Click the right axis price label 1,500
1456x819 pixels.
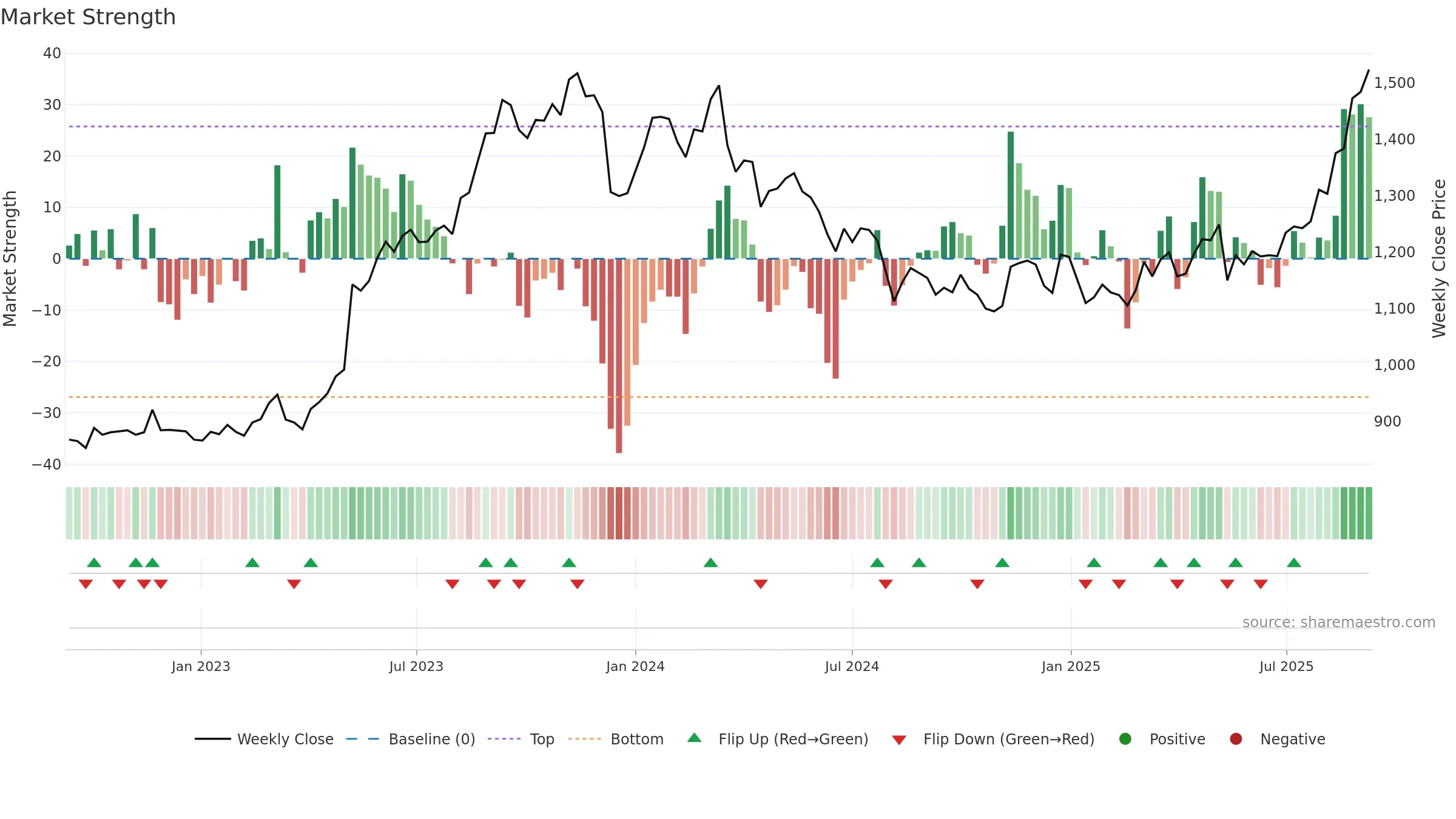1395,83
